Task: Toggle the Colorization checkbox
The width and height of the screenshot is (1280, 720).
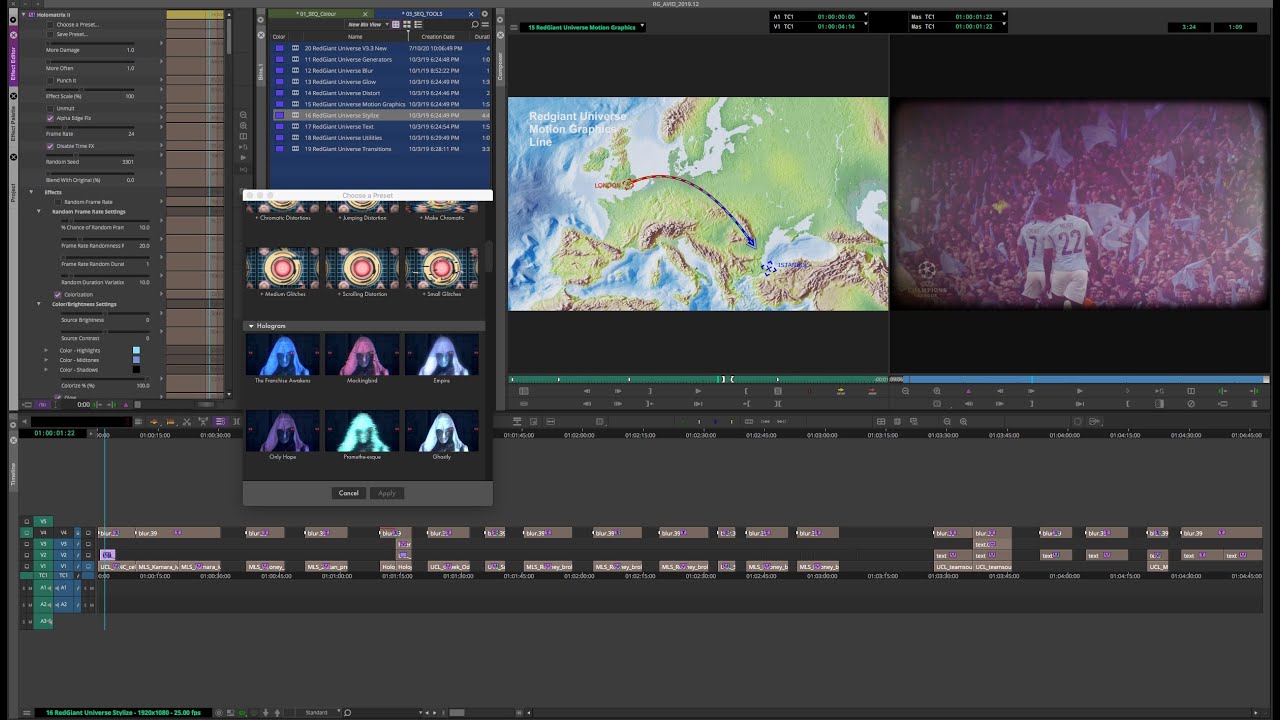Action: coord(58,294)
